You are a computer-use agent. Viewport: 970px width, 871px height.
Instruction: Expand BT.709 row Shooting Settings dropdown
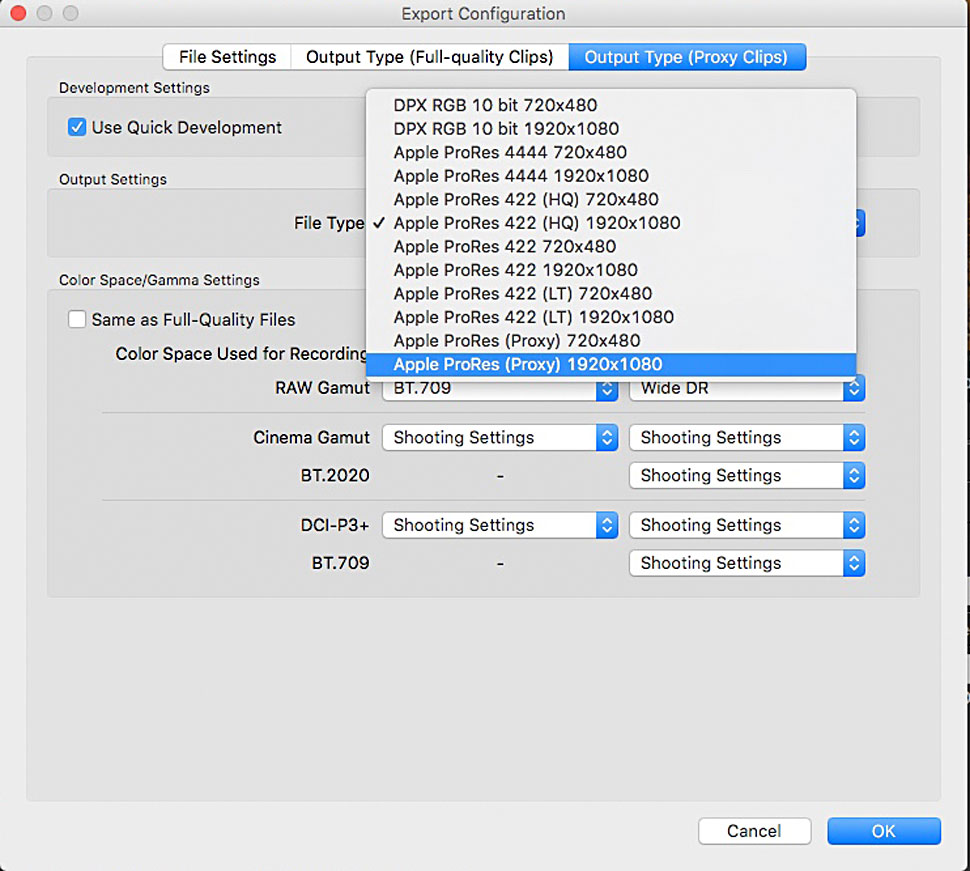click(747, 564)
